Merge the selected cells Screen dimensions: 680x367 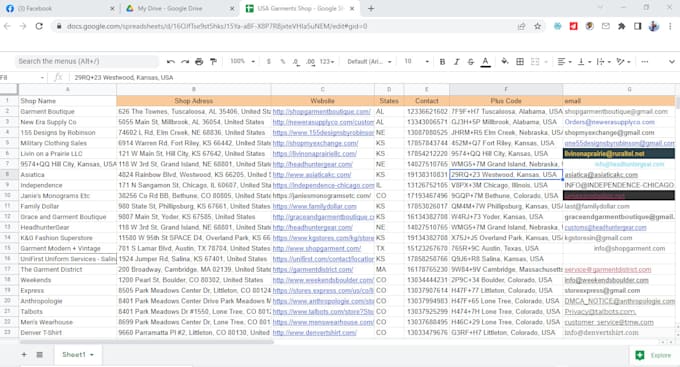pos(535,62)
